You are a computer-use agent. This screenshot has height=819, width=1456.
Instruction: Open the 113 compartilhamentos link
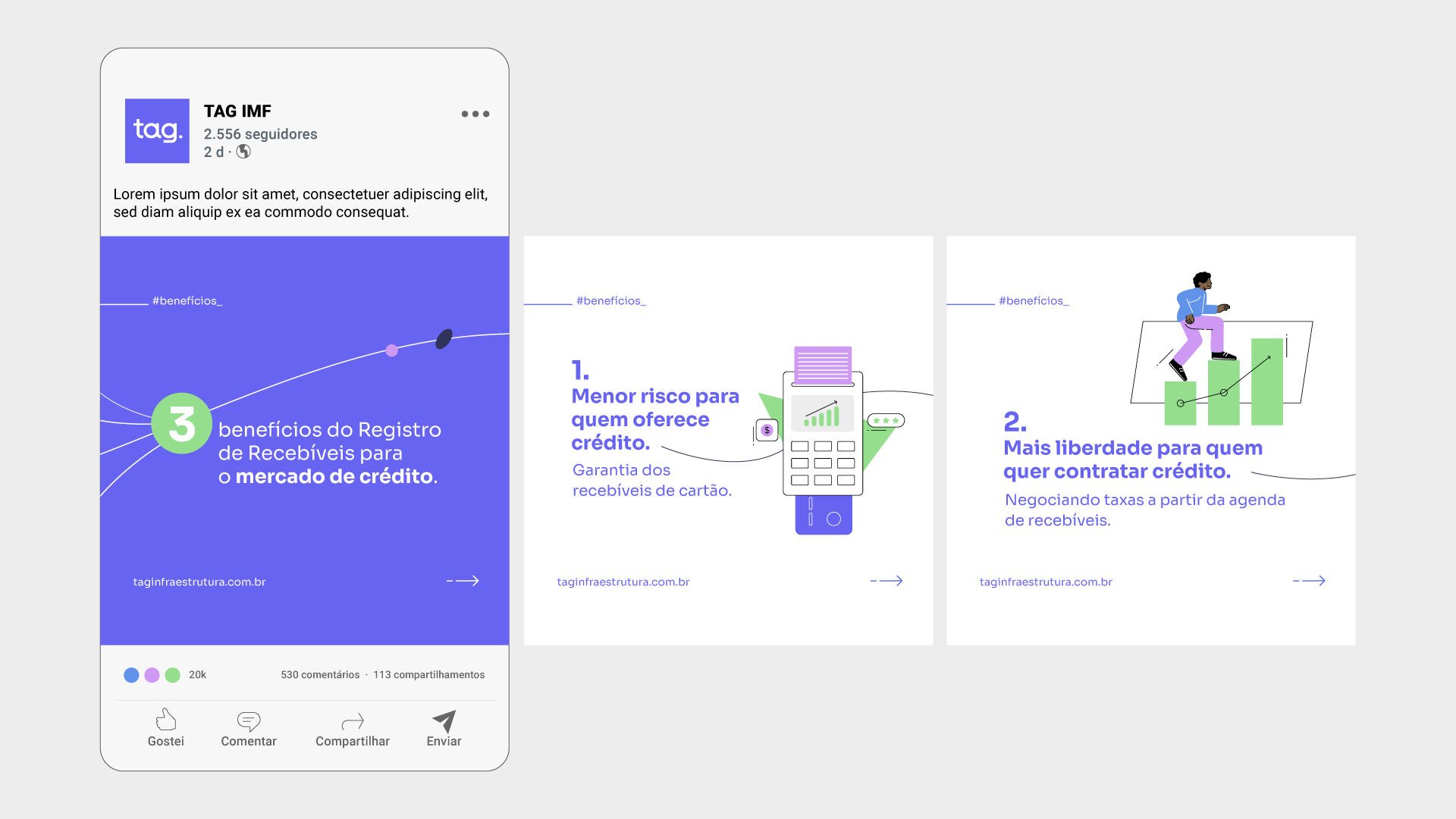428,675
